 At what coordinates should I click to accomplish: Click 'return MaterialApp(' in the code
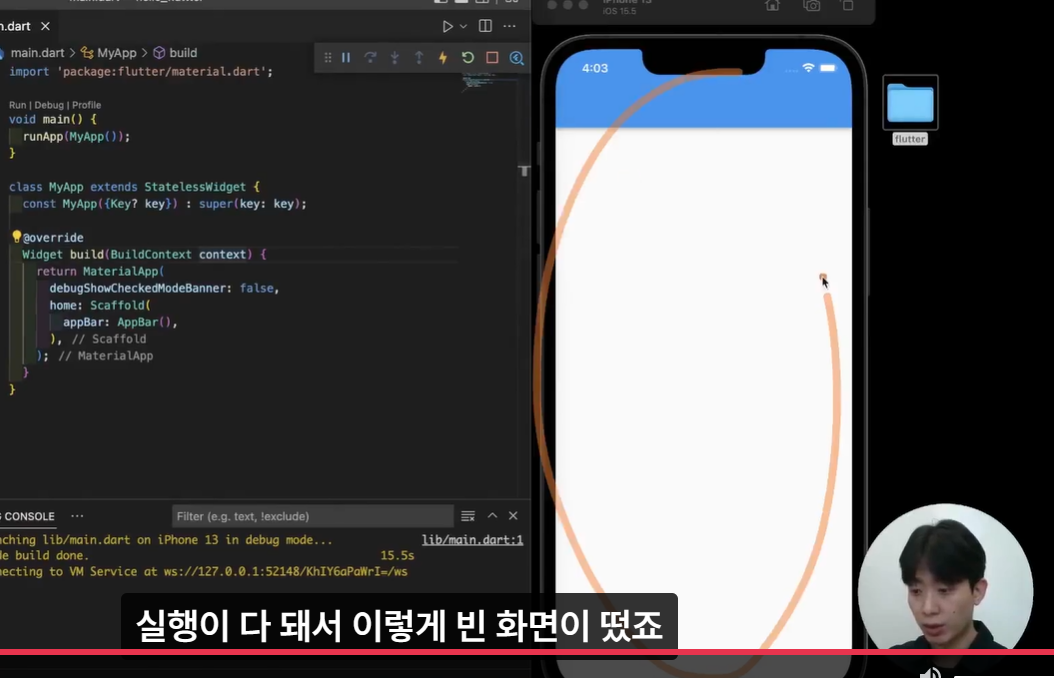100,271
